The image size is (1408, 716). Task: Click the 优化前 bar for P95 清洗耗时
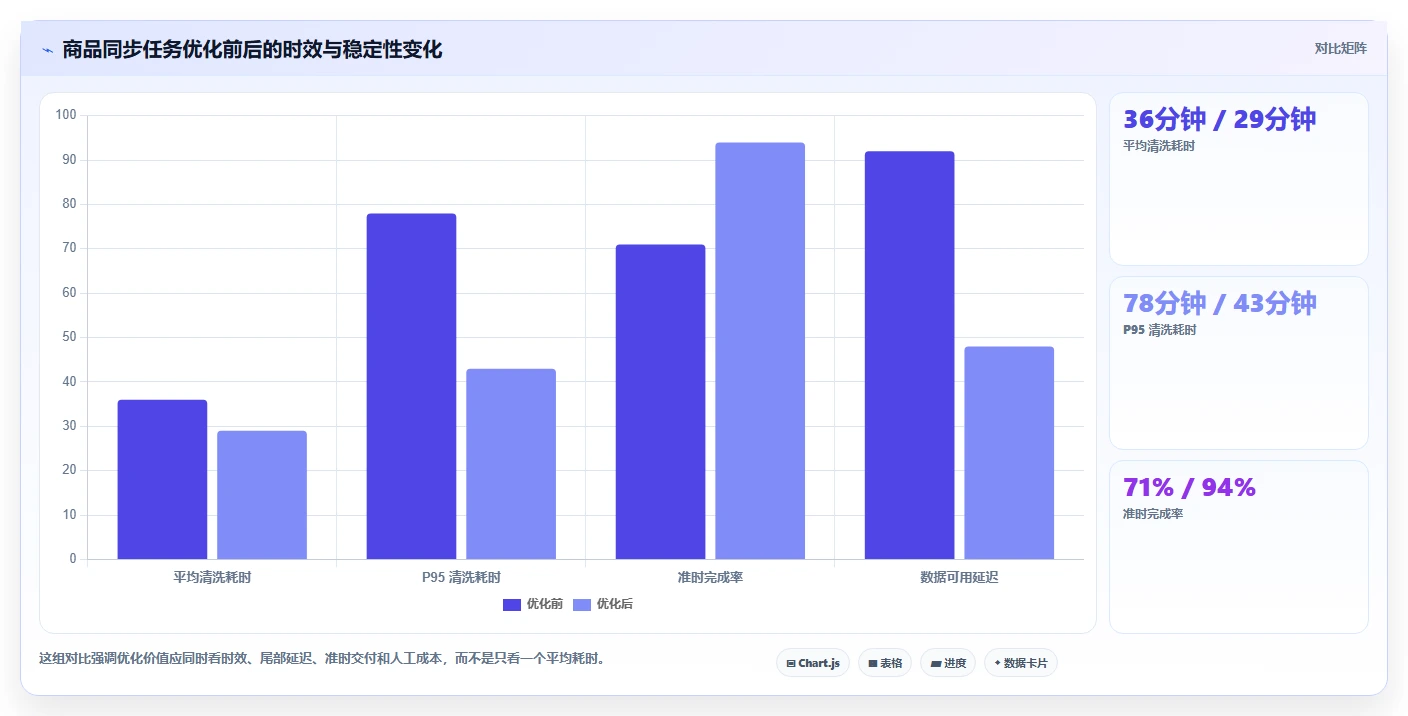pos(411,386)
